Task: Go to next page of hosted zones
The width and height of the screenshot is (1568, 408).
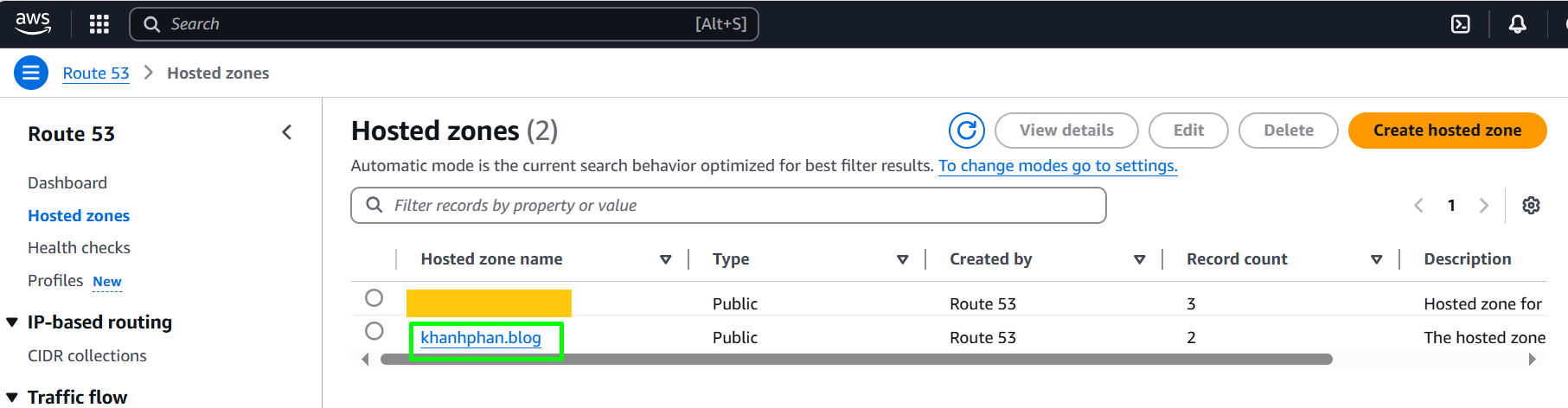Action: 1484,206
